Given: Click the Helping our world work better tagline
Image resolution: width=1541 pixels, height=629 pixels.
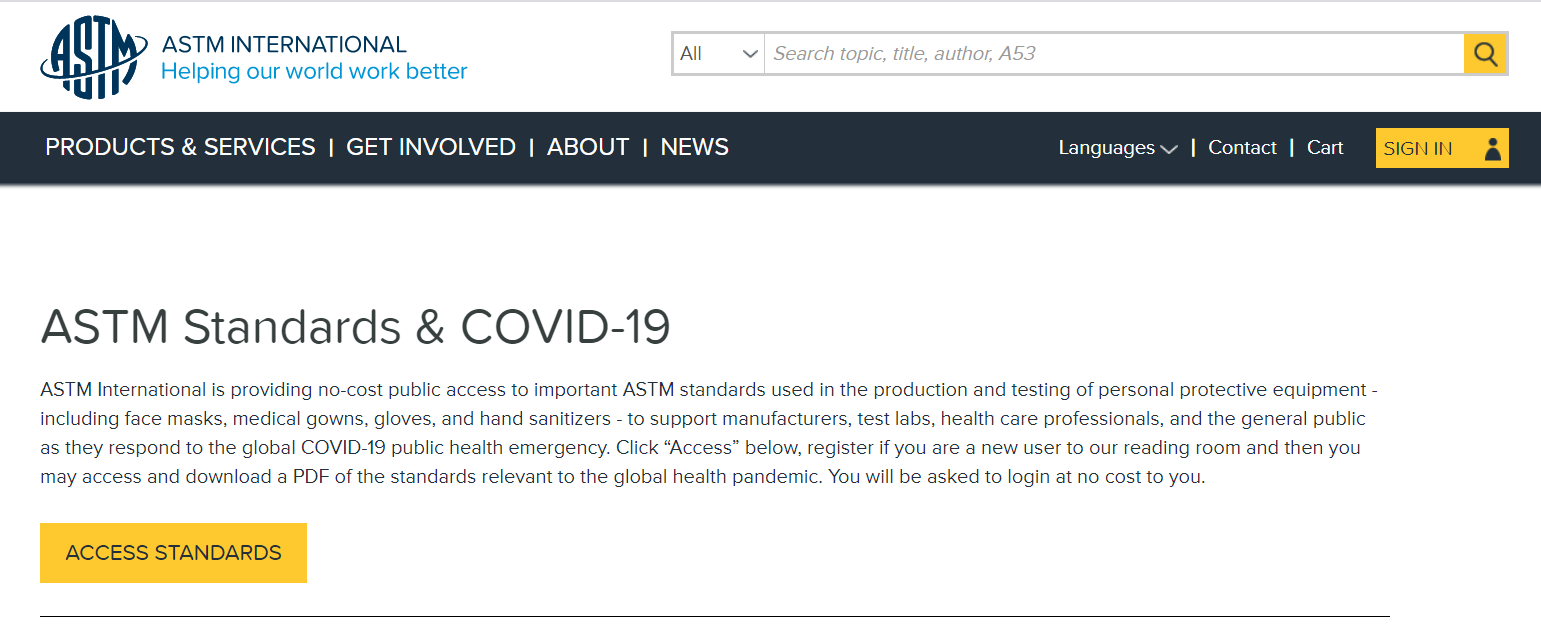Looking at the screenshot, I should click(313, 71).
